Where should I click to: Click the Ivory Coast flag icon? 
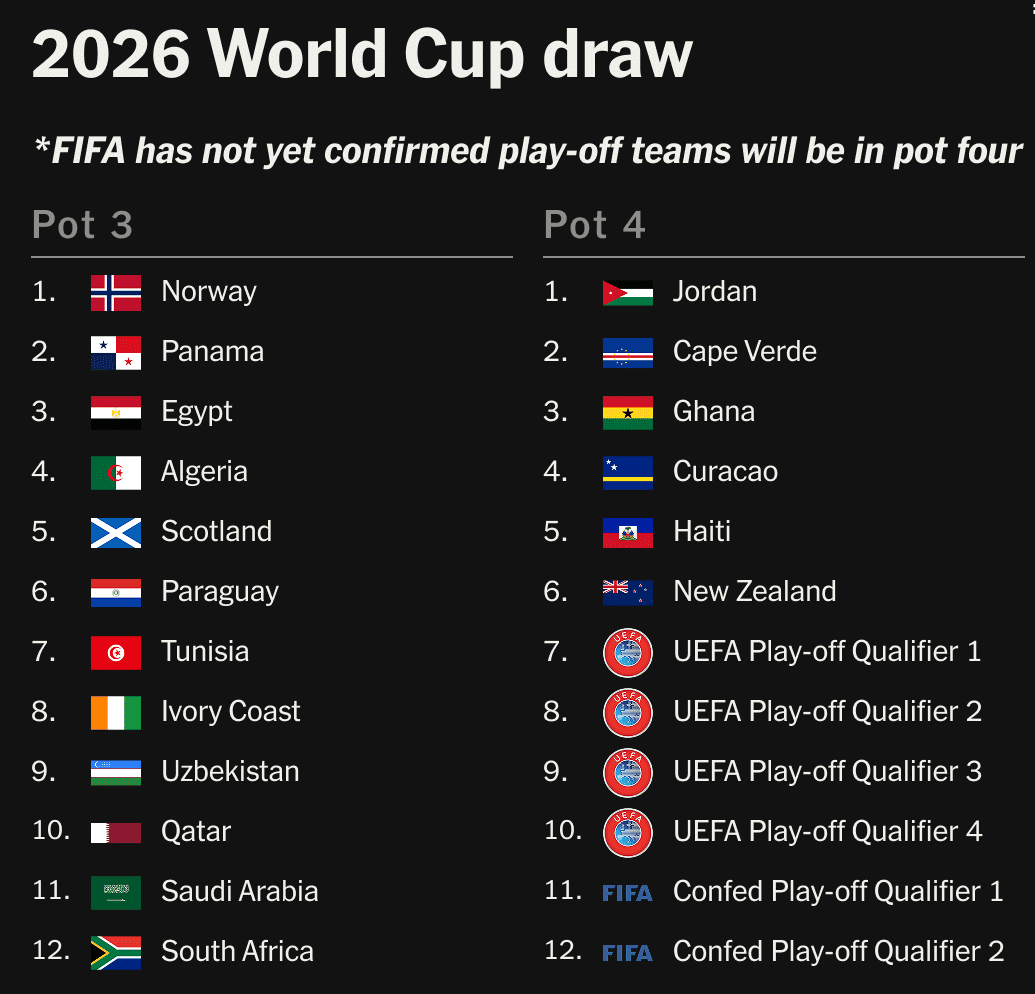click(x=116, y=712)
